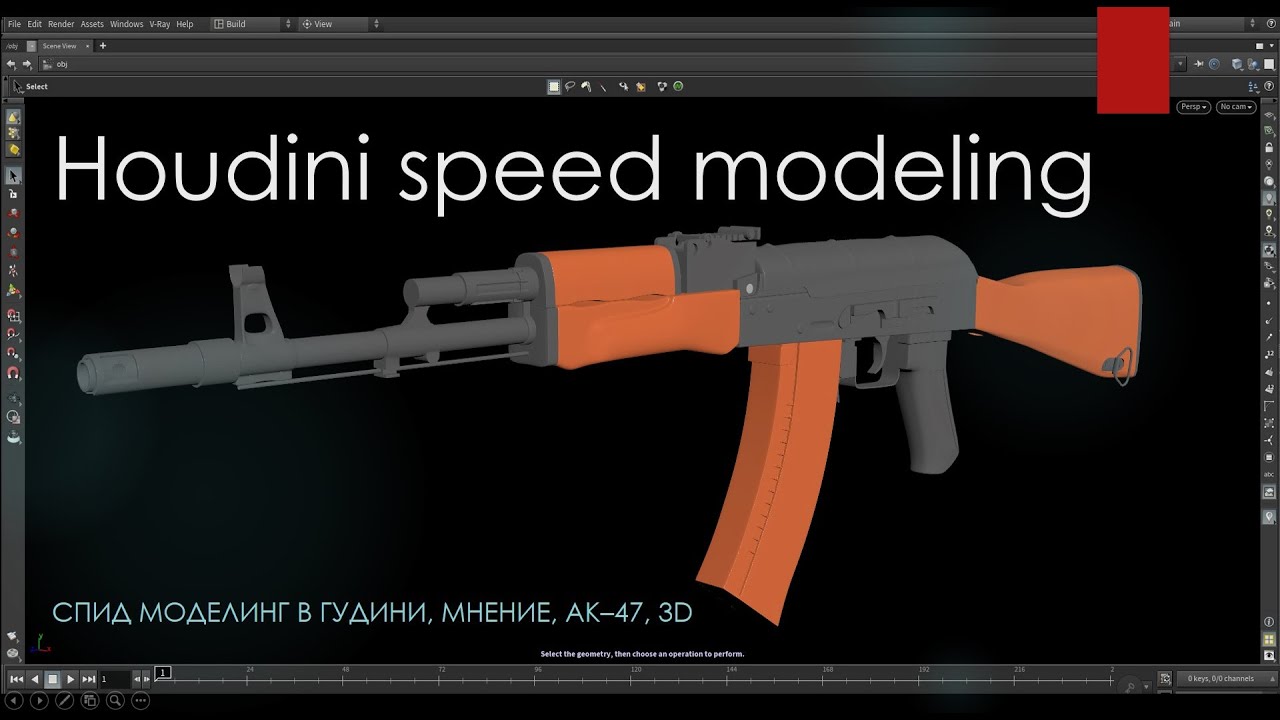Viewport: 1280px width, 720px height.
Task: Play animation backward
Action: [35, 679]
